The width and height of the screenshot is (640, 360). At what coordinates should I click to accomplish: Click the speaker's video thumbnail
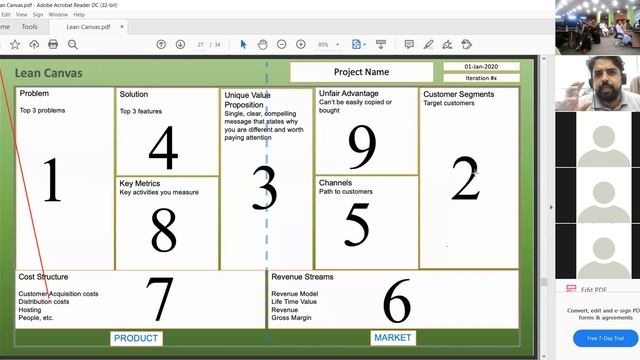click(598, 83)
